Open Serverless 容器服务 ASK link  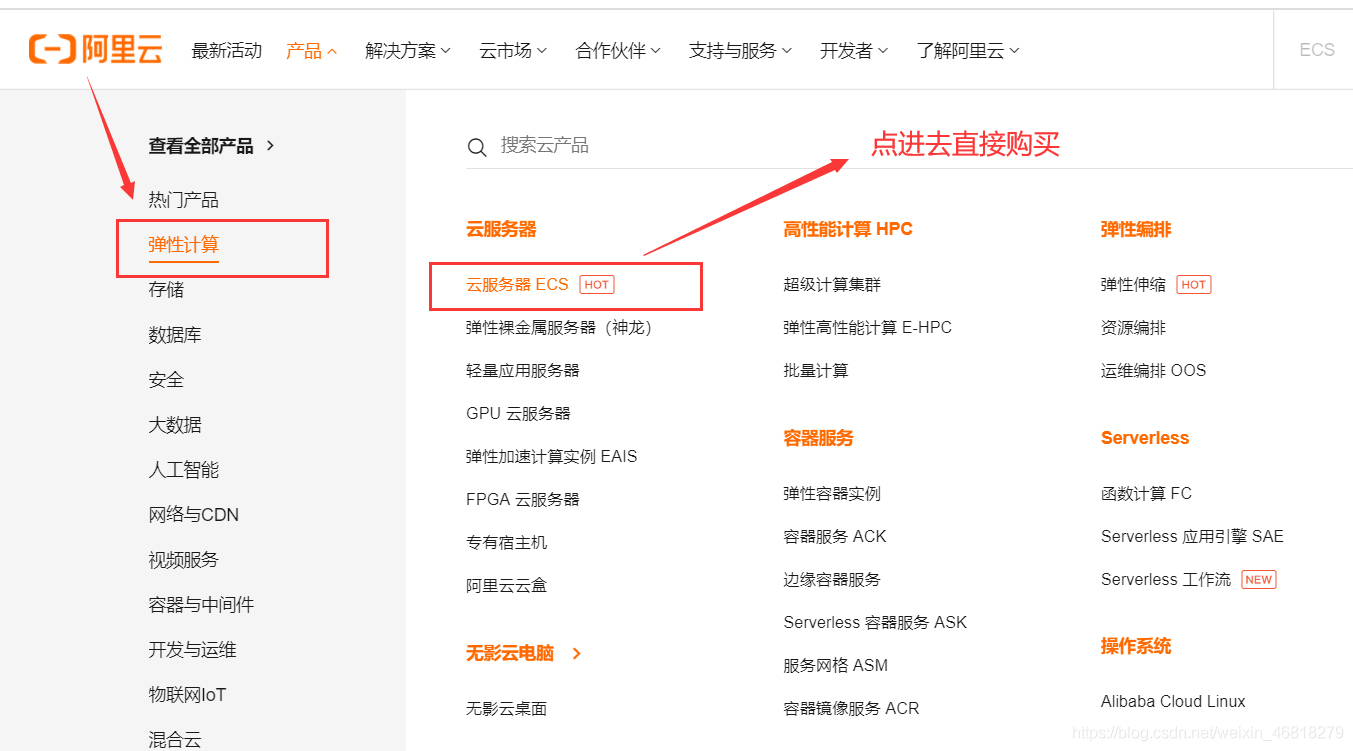(875, 623)
